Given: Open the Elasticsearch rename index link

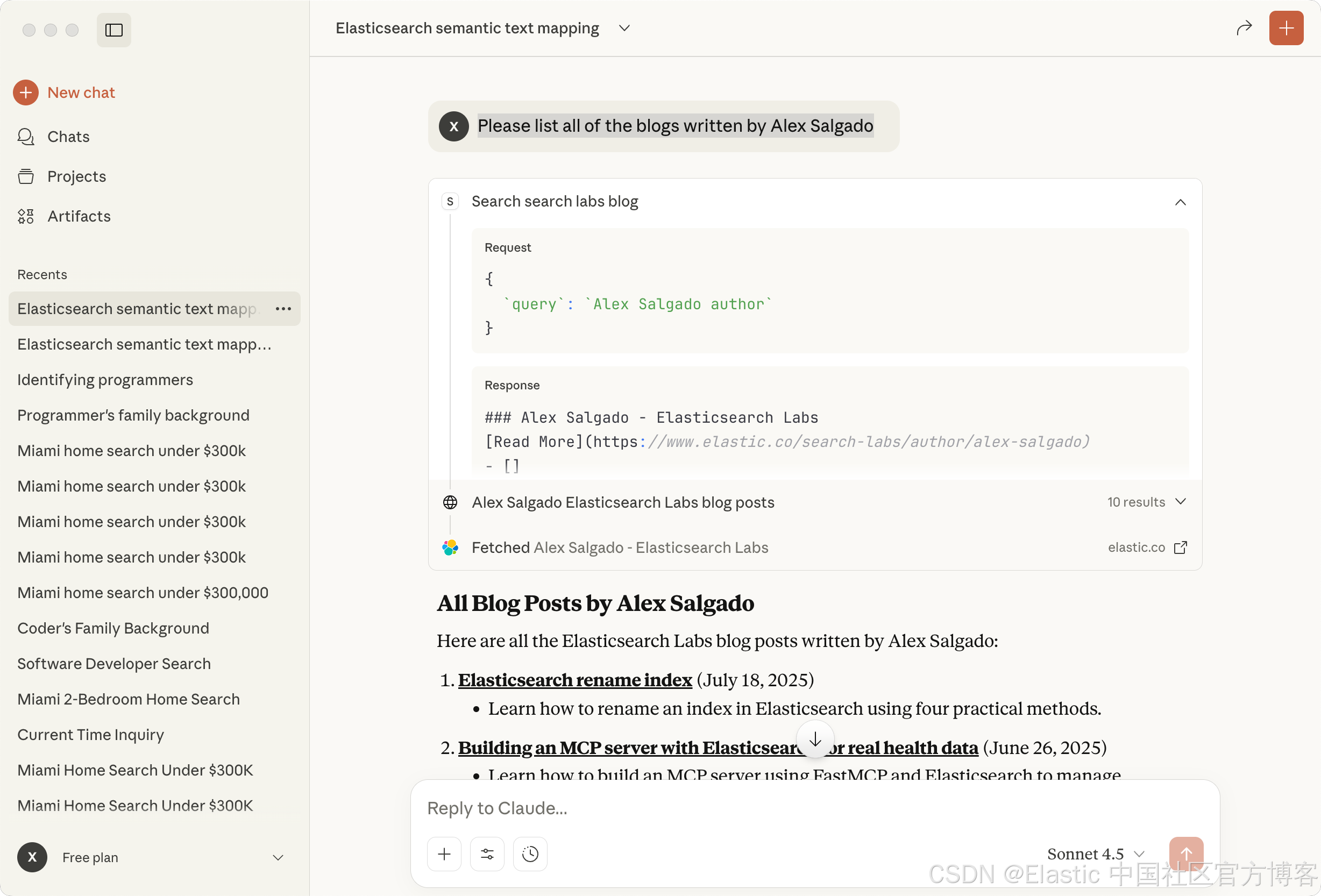Looking at the screenshot, I should pyautogui.click(x=574, y=680).
